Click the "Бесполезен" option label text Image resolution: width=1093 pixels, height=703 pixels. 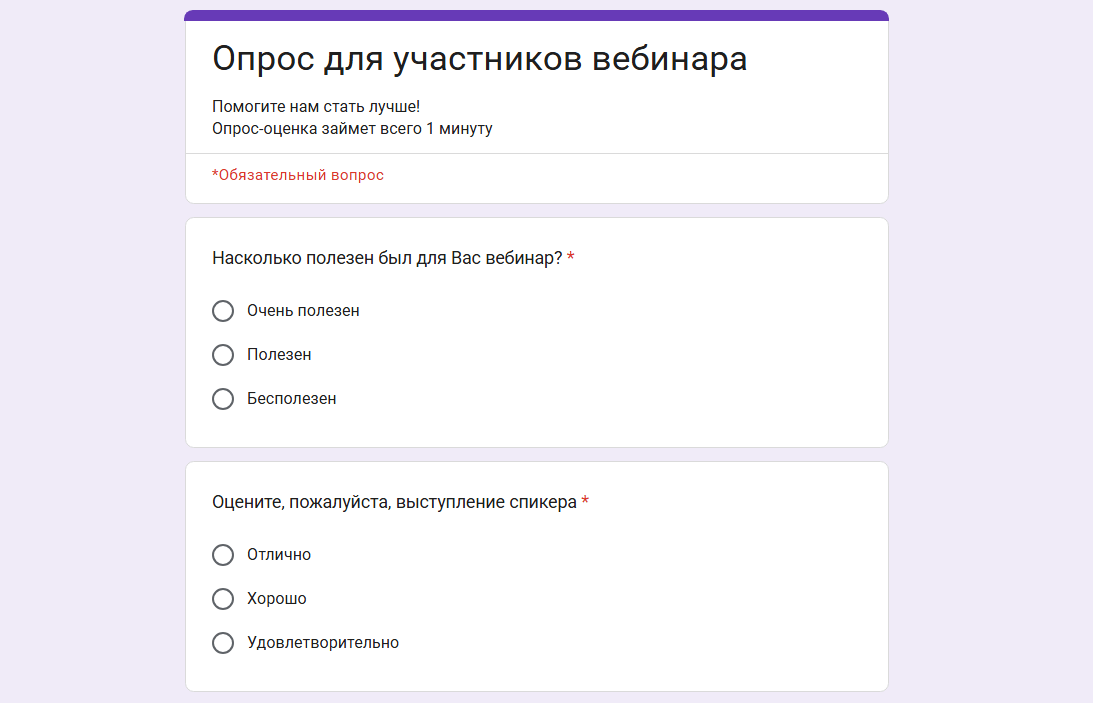pos(291,399)
